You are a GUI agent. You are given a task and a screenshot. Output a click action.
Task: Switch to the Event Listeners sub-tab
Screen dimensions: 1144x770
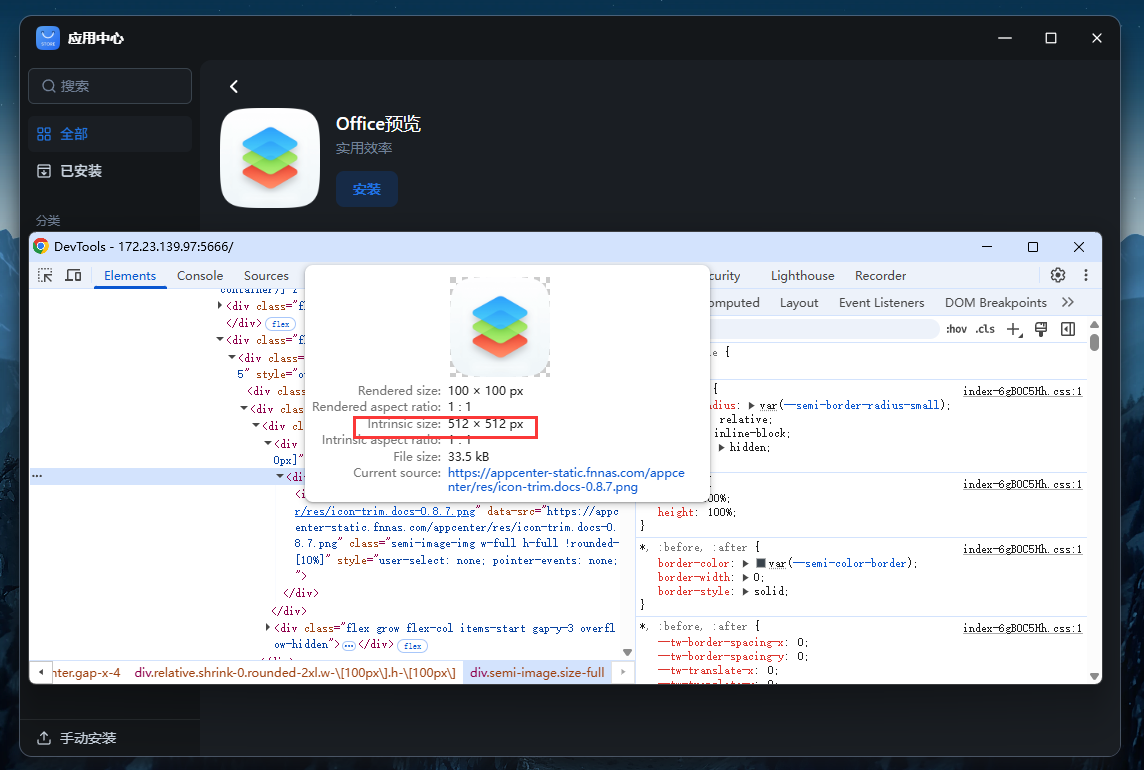pyautogui.click(x=881, y=302)
